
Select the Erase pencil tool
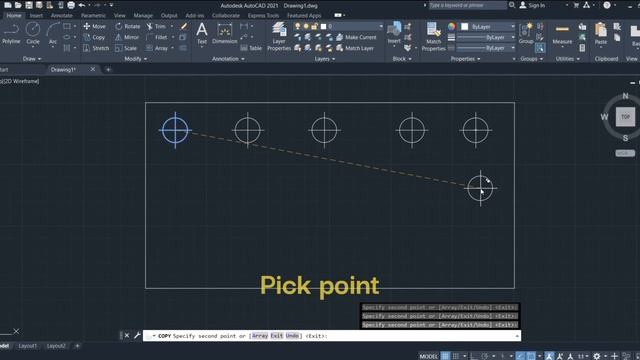pos(184,26)
